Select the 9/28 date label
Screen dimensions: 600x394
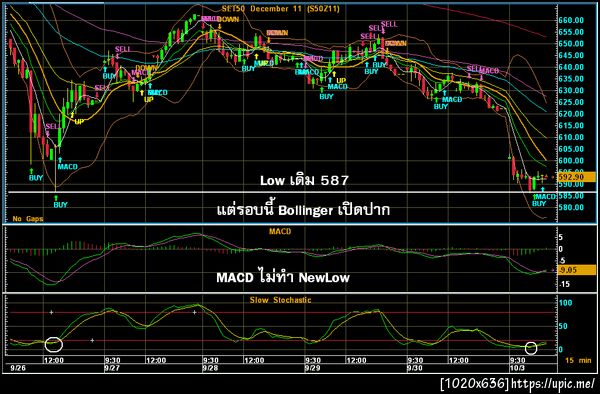pos(210,368)
